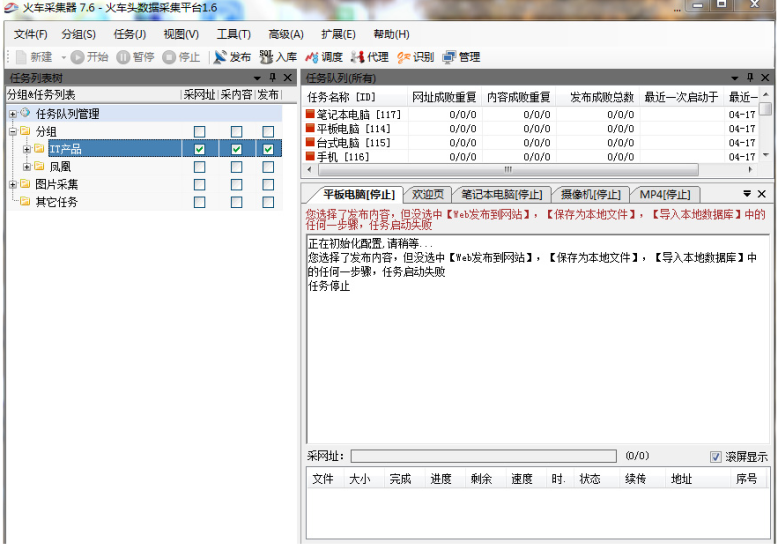Click the 新建 new task toolbar icon

coord(34,57)
